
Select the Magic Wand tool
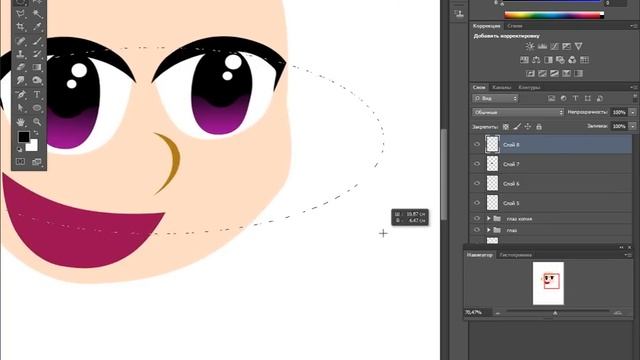pos(37,14)
